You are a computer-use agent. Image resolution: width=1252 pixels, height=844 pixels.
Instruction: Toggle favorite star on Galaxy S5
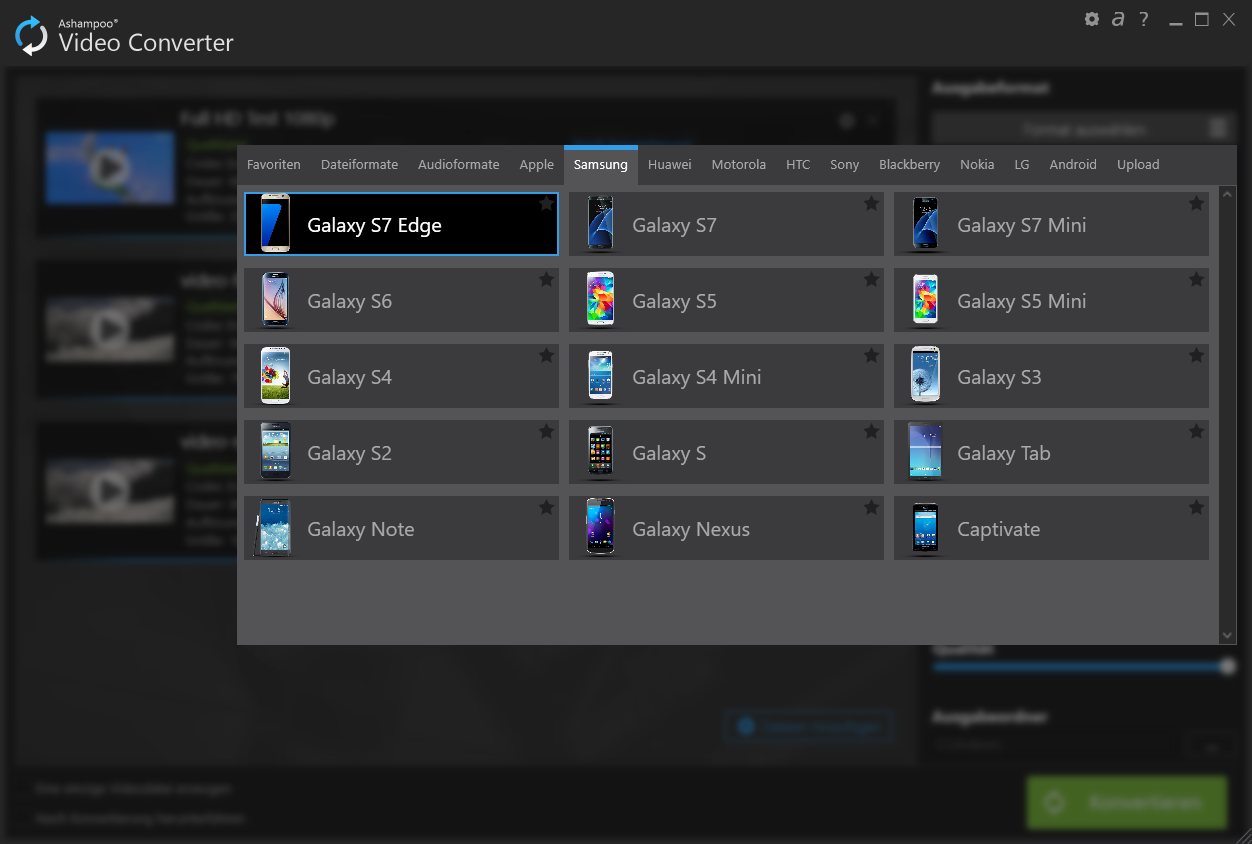coord(871,280)
